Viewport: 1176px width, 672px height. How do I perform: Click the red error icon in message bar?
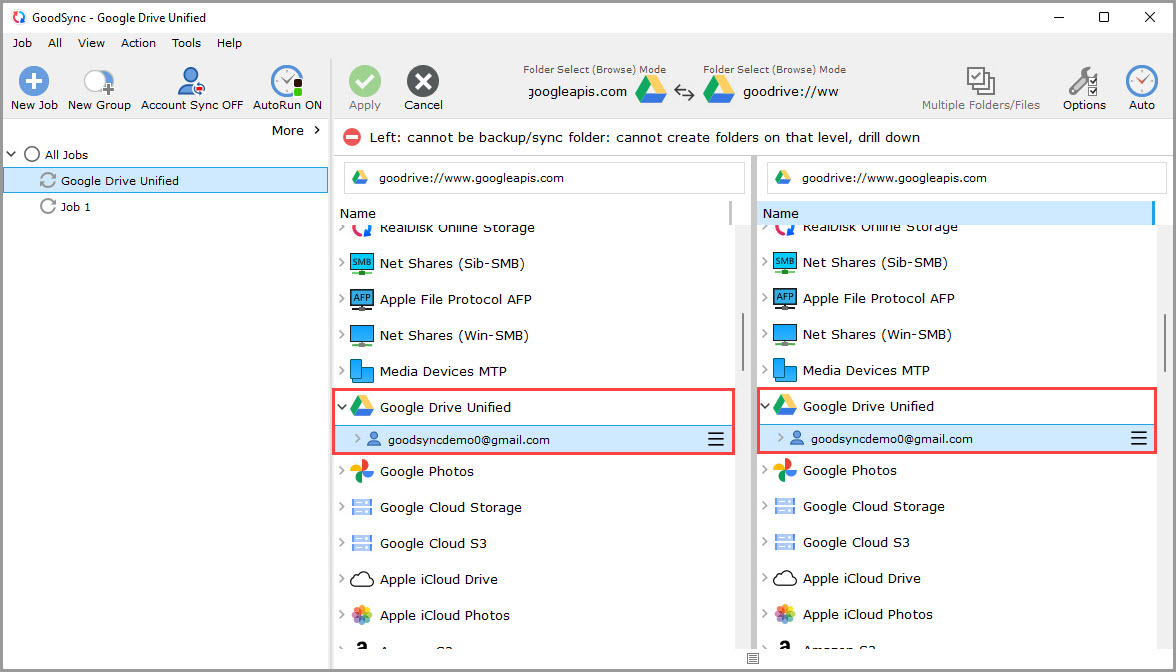tap(351, 137)
